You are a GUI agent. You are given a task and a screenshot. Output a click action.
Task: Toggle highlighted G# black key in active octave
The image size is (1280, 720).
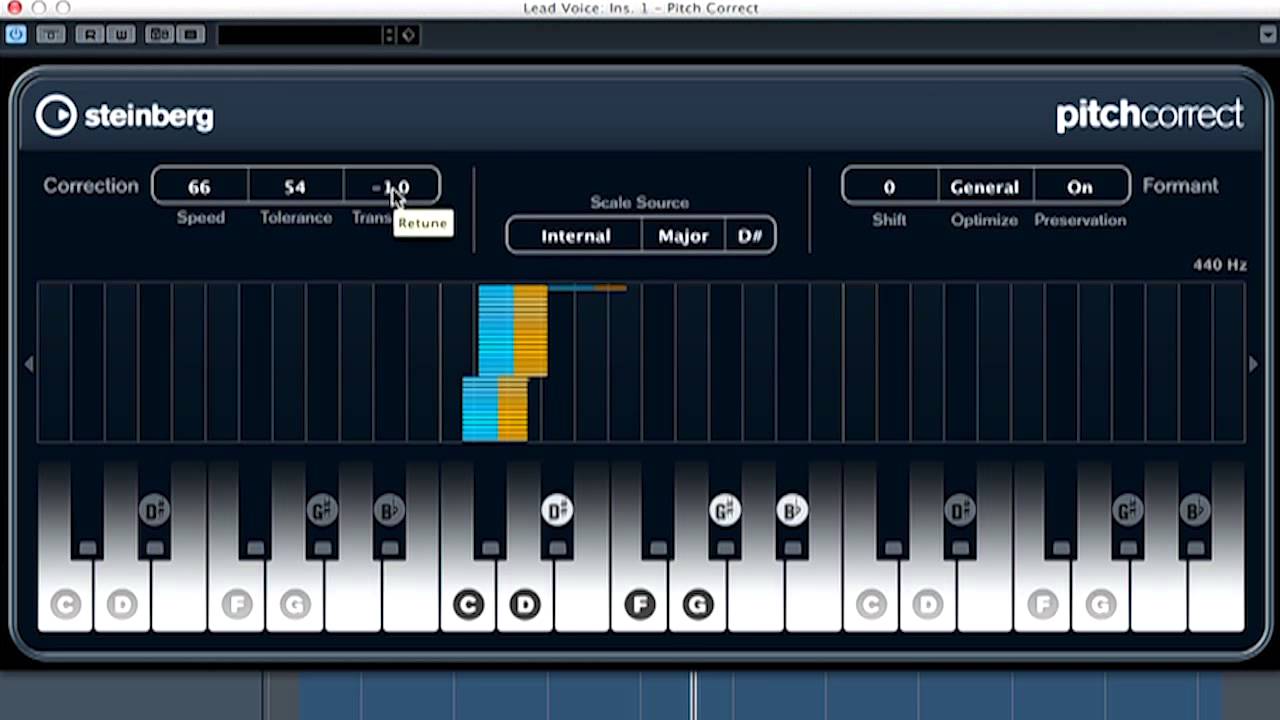pyautogui.click(x=725, y=511)
